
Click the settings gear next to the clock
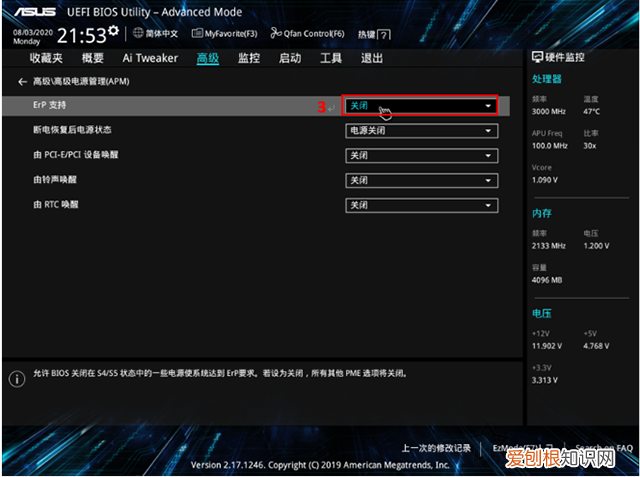(113, 31)
